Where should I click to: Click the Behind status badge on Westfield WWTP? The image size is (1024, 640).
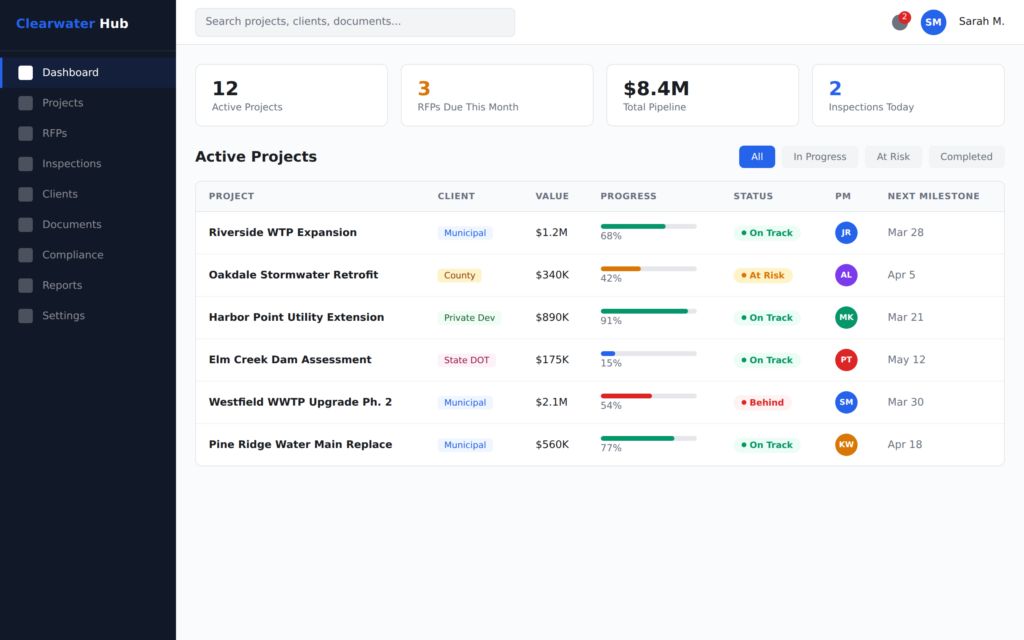pos(763,402)
